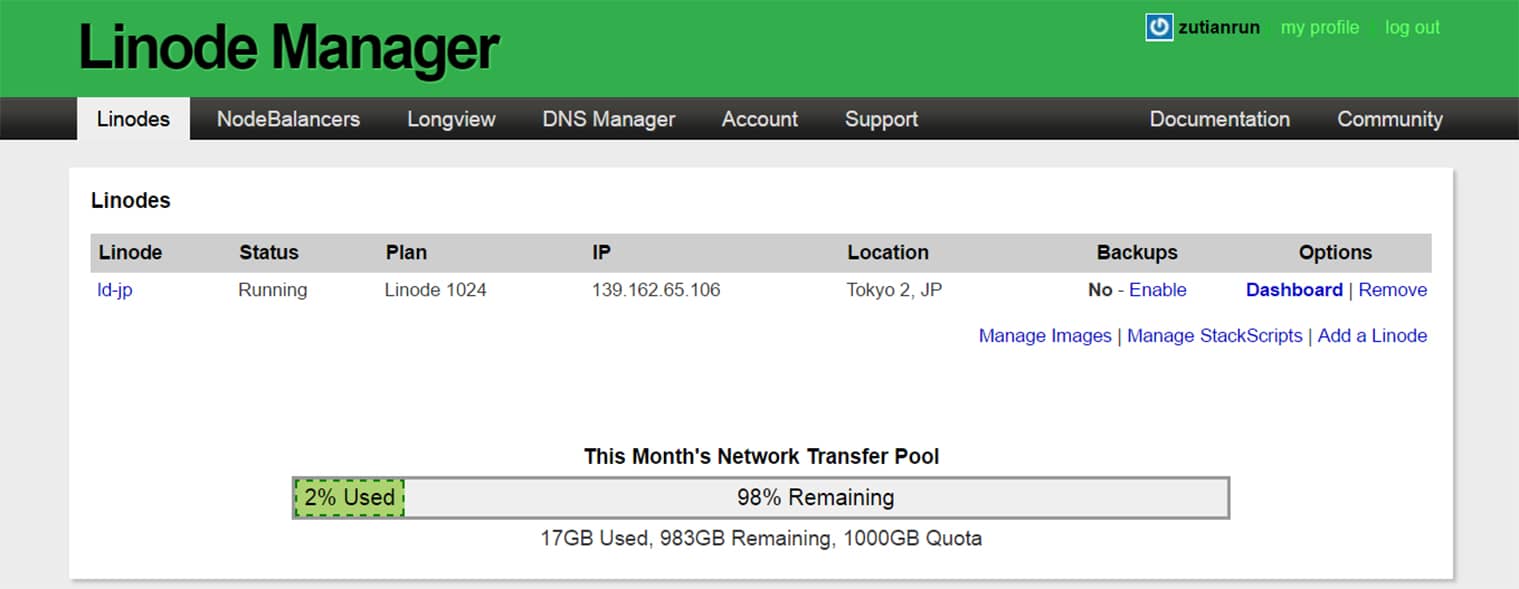Click the power icon next to zutianrun
This screenshot has height=589, width=1519.
[x=1159, y=27]
